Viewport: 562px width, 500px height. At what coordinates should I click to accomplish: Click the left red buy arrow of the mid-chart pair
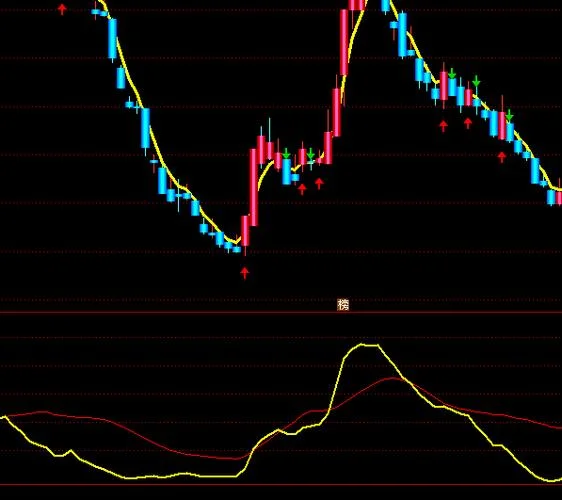pyautogui.click(x=302, y=189)
